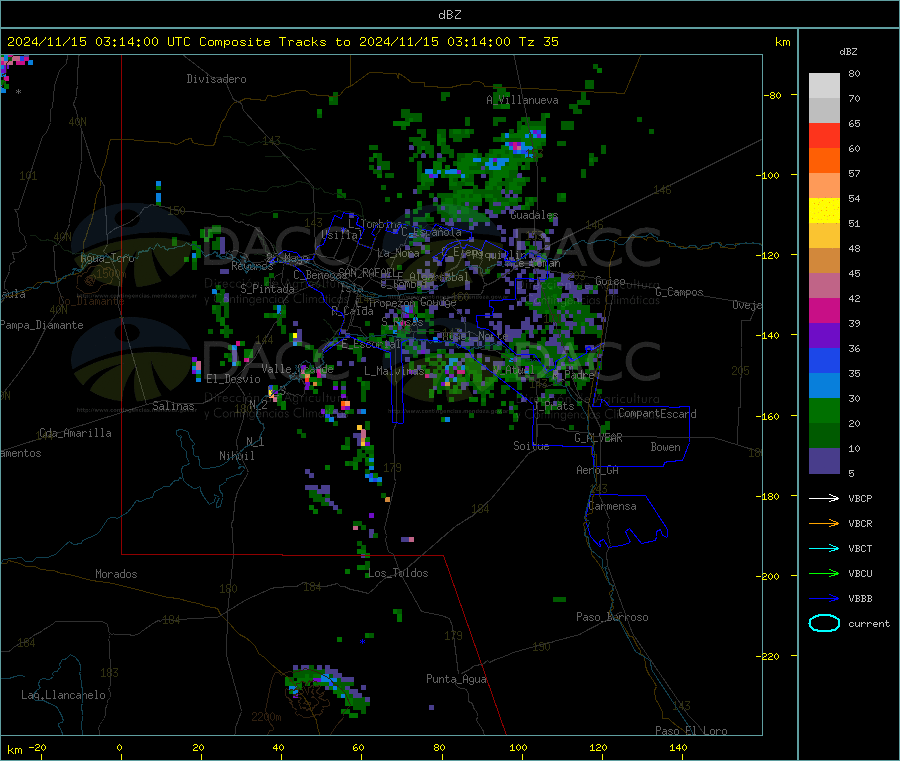The width and height of the screenshot is (900, 761).
Task: Click the 'A_Villanueva' map label
Action: click(x=522, y=100)
